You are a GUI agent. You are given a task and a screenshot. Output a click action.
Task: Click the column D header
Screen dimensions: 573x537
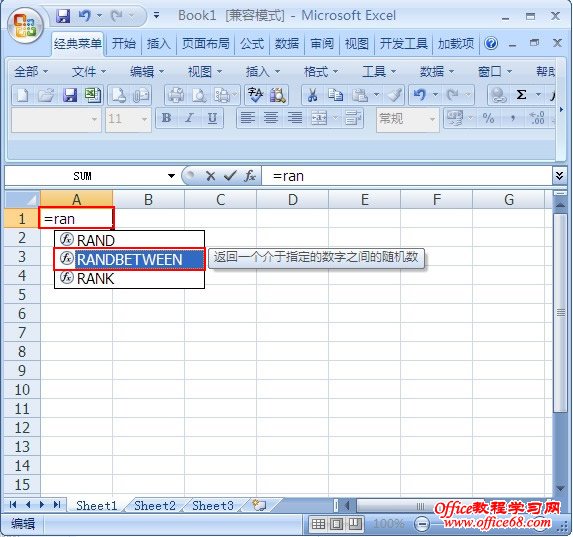(292, 200)
